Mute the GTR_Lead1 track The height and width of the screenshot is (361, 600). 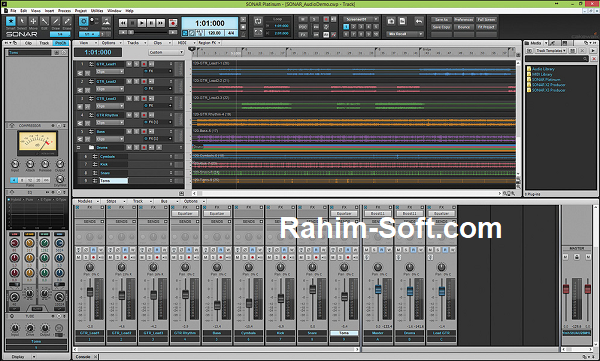click(129, 64)
